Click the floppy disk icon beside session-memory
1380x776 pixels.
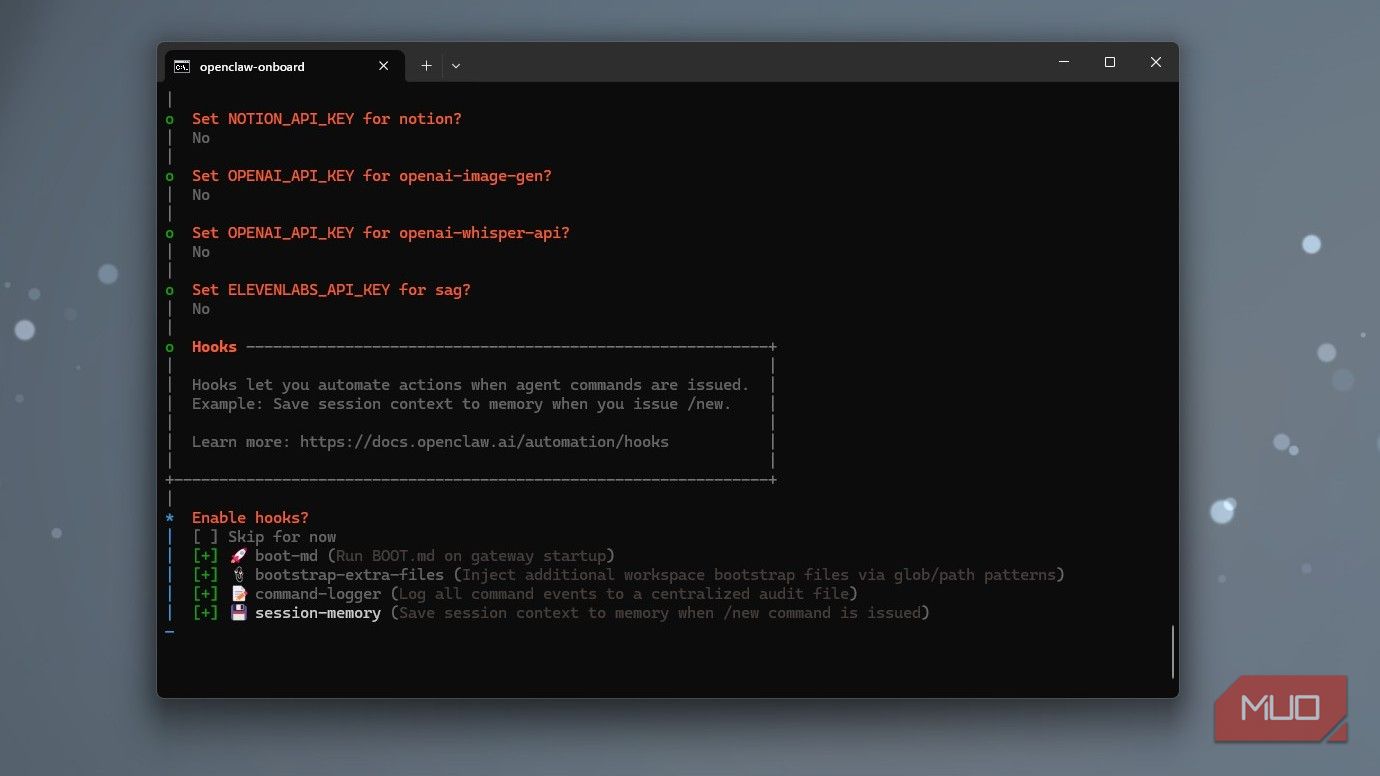tap(238, 613)
